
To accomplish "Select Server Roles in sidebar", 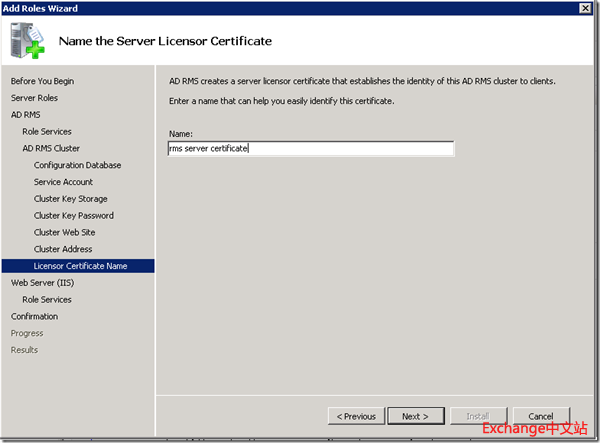I will 34,98.
